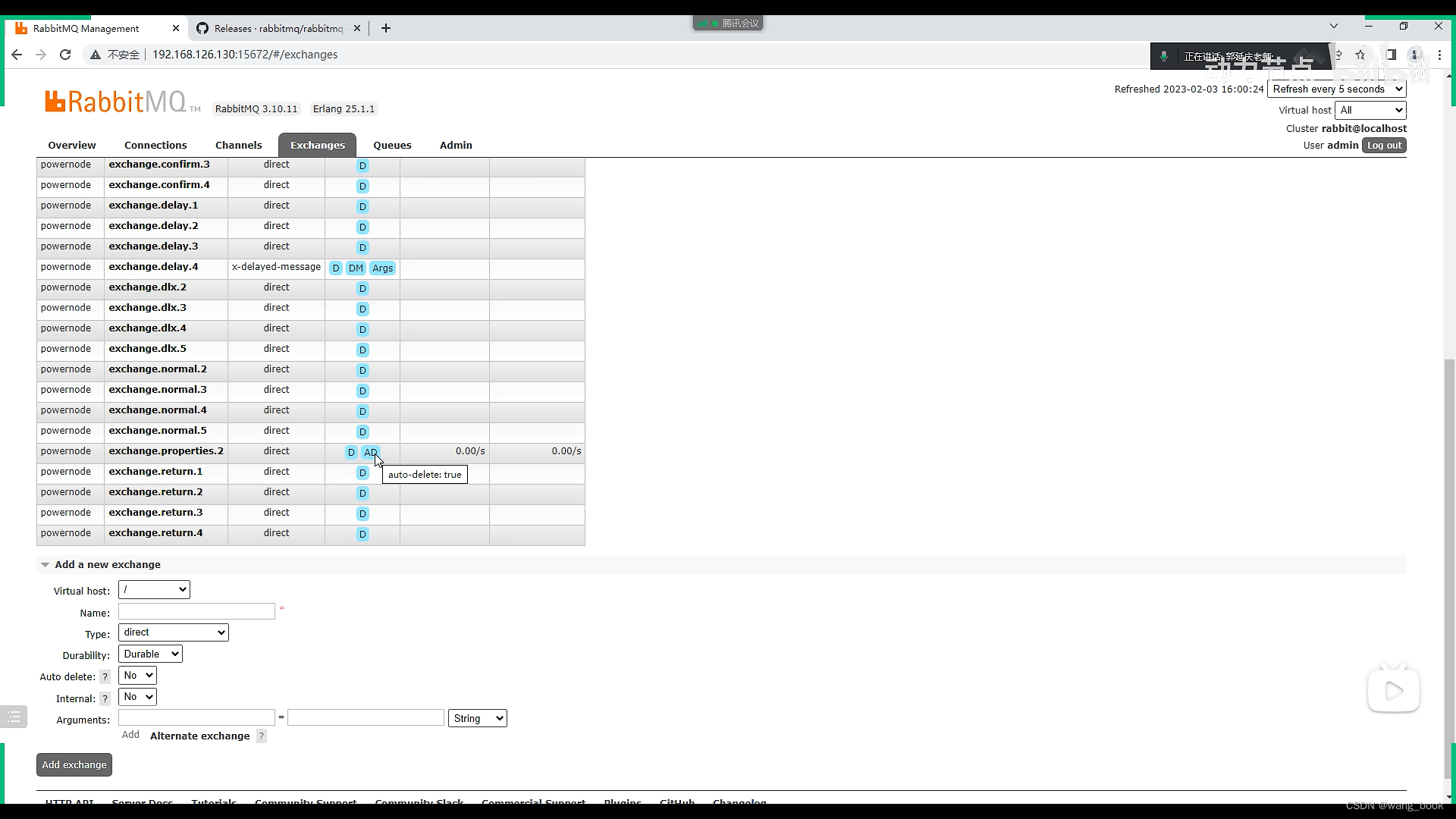This screenshot has width=1456, height=819.
Task: Click the browser reload page icon
Action: pyautogui.click(x=65, y=55)
